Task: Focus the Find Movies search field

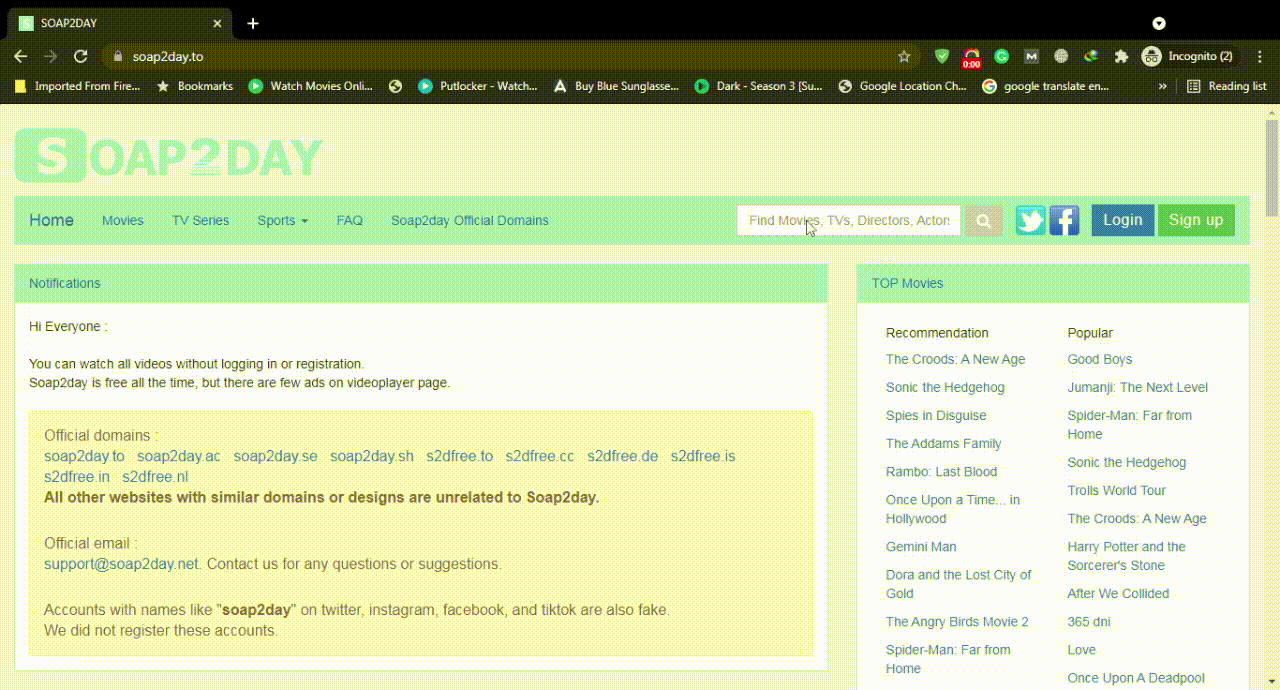Action: click(849, 221)
